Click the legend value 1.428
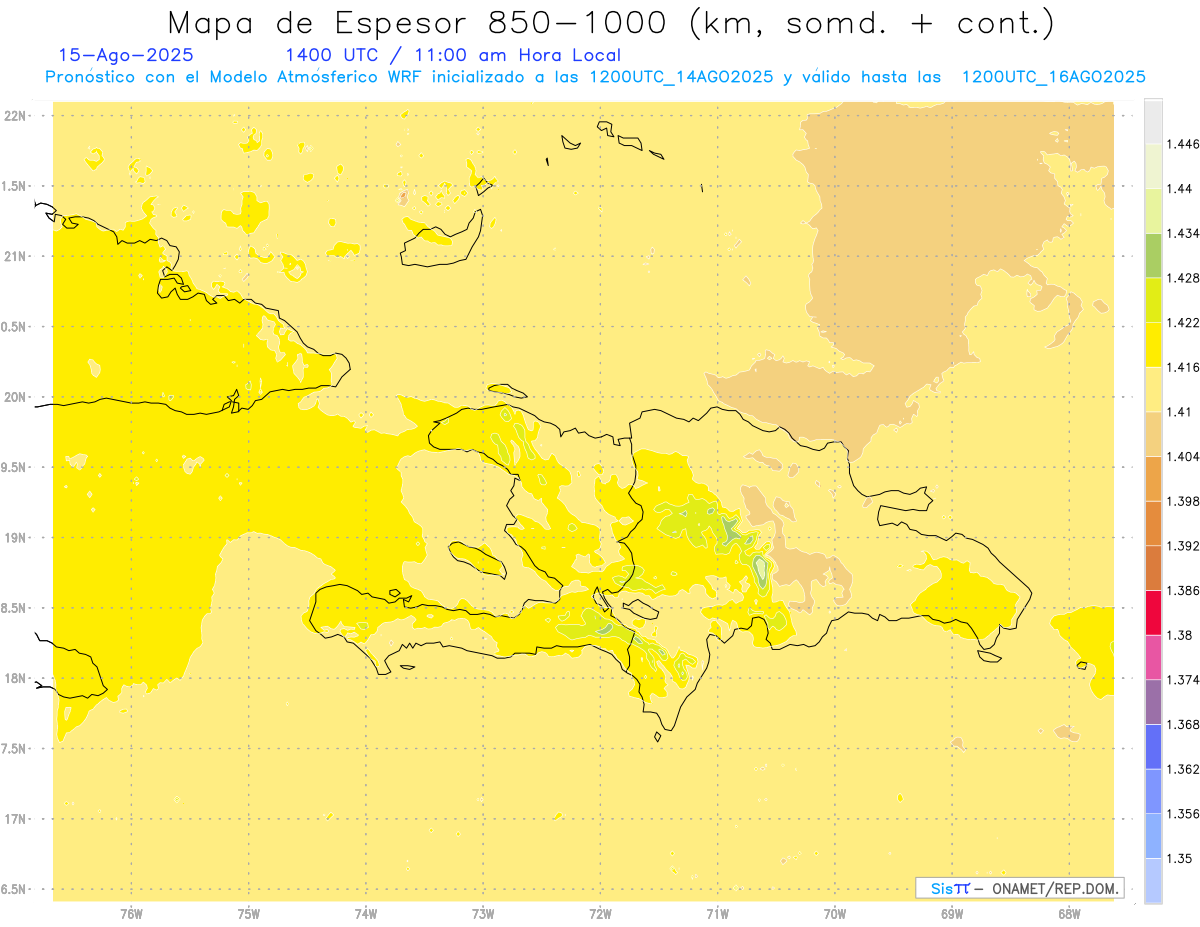1200x927 pixels. coord(1183,278)
